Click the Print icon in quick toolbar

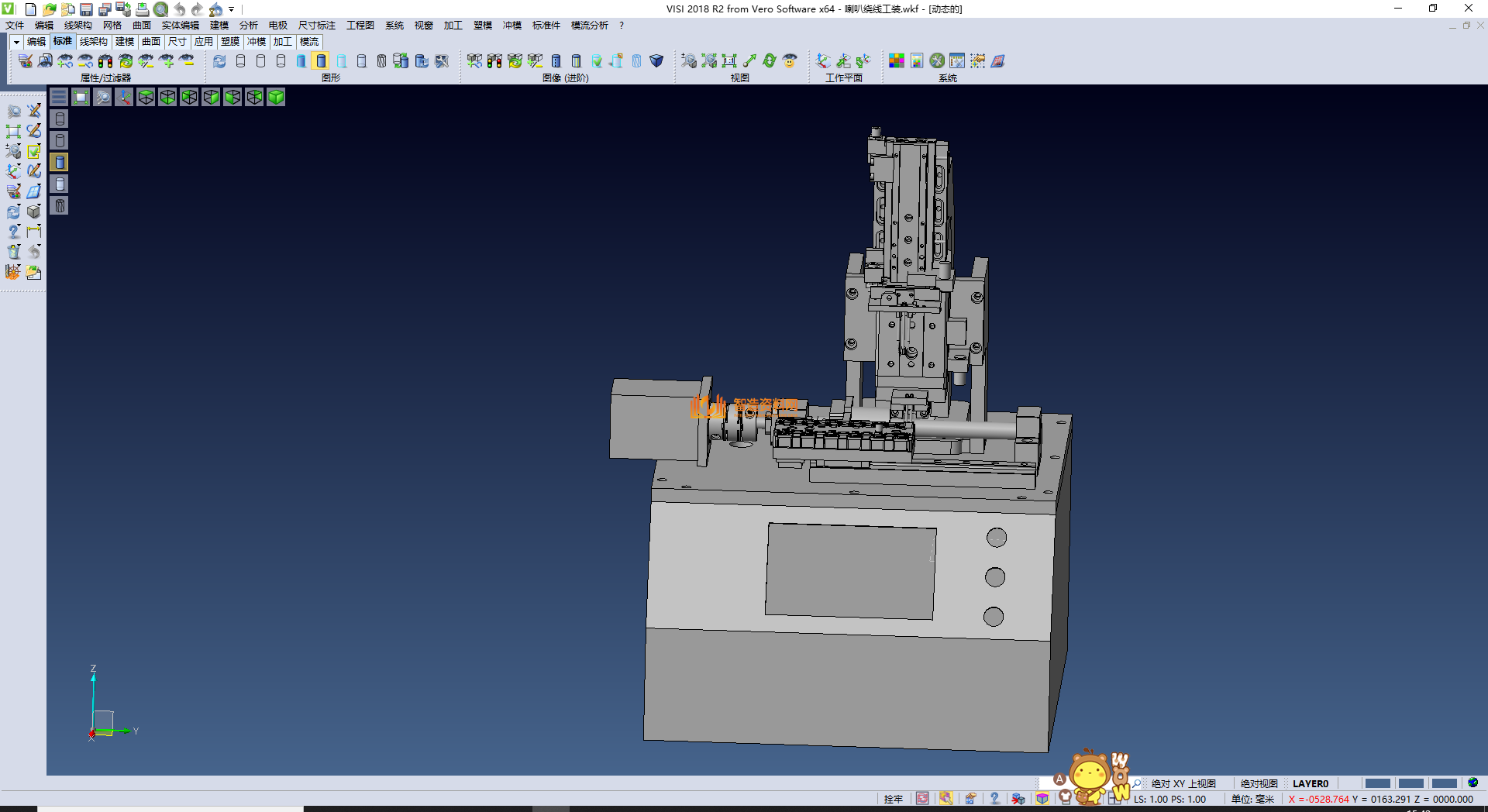143,9
